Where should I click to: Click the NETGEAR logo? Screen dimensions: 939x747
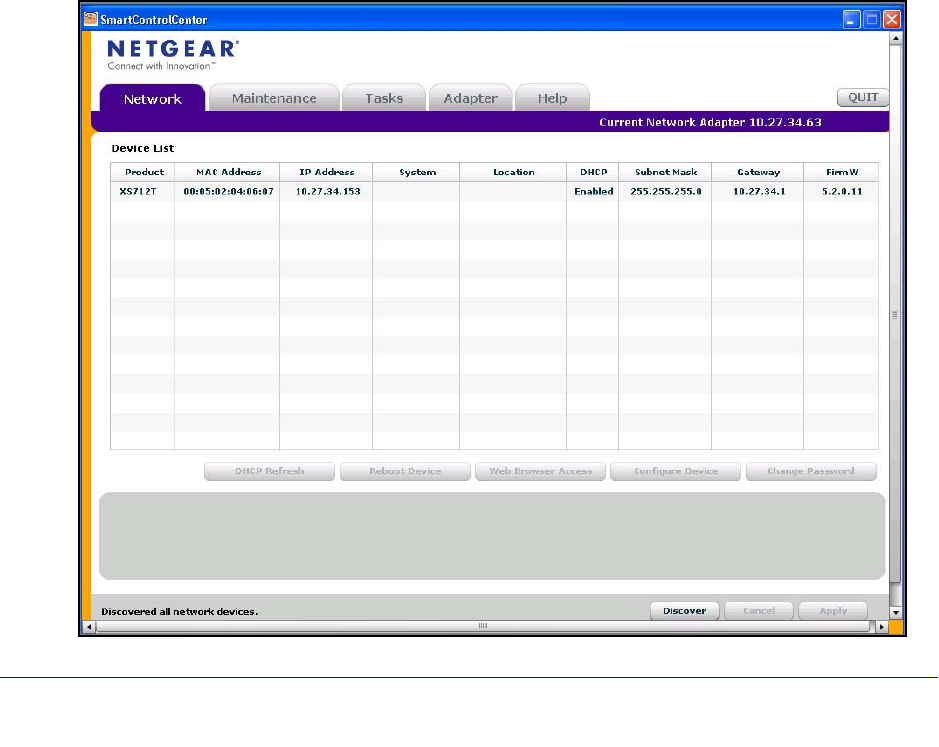coord(173,55)
